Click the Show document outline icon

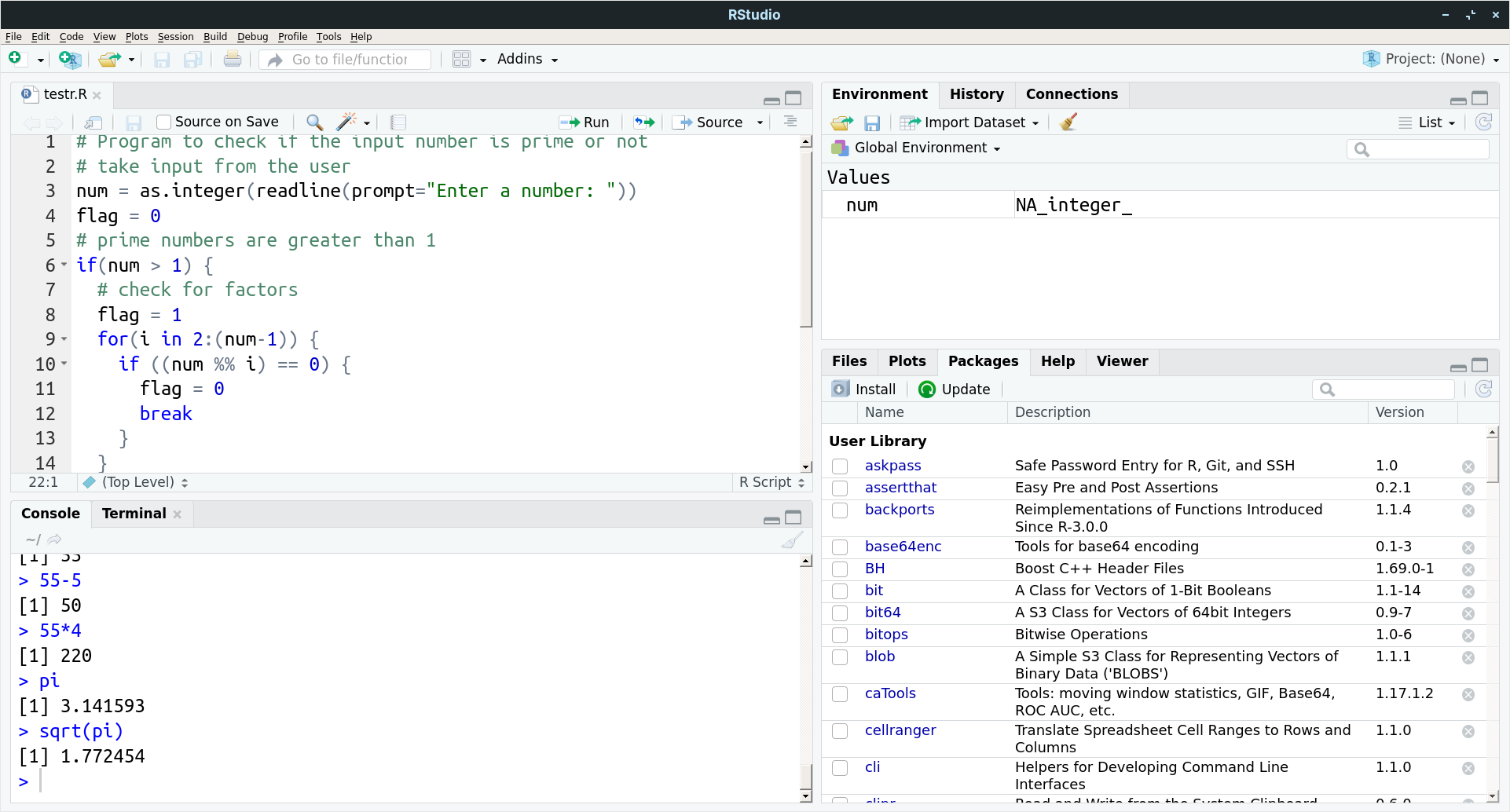click(790, 122)
